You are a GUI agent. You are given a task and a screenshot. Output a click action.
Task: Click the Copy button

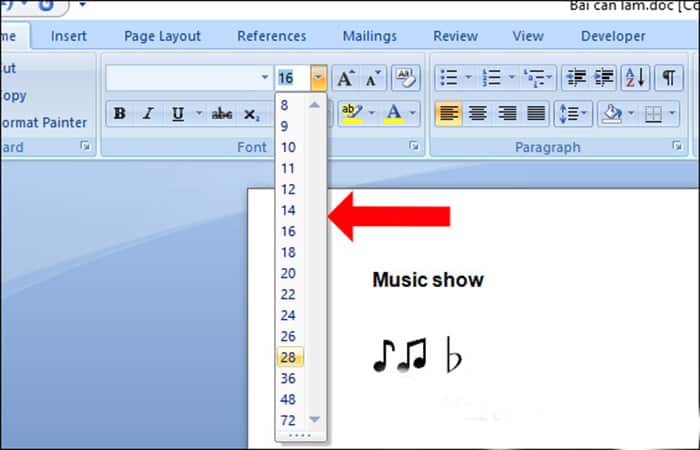click(x=14, y=96)
